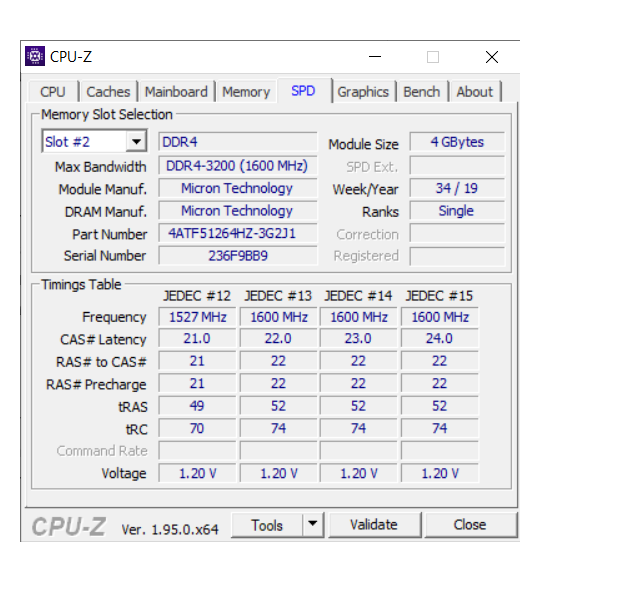Expand the Slot #2 dropdown arrow

tap(136, 141)
